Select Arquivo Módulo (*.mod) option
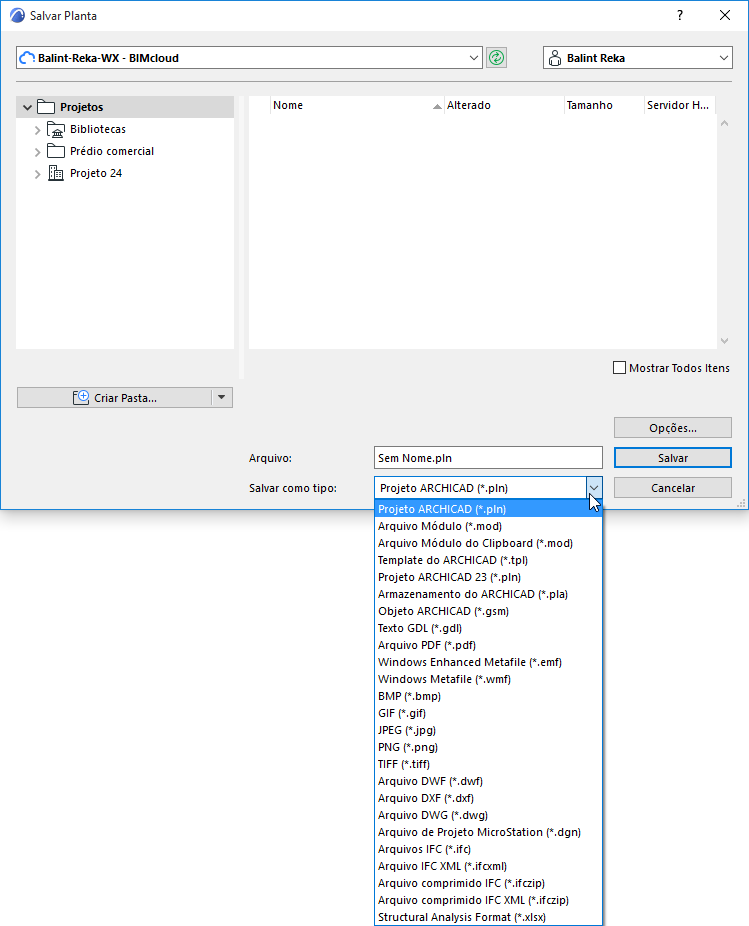 click(x=489, y=526)
